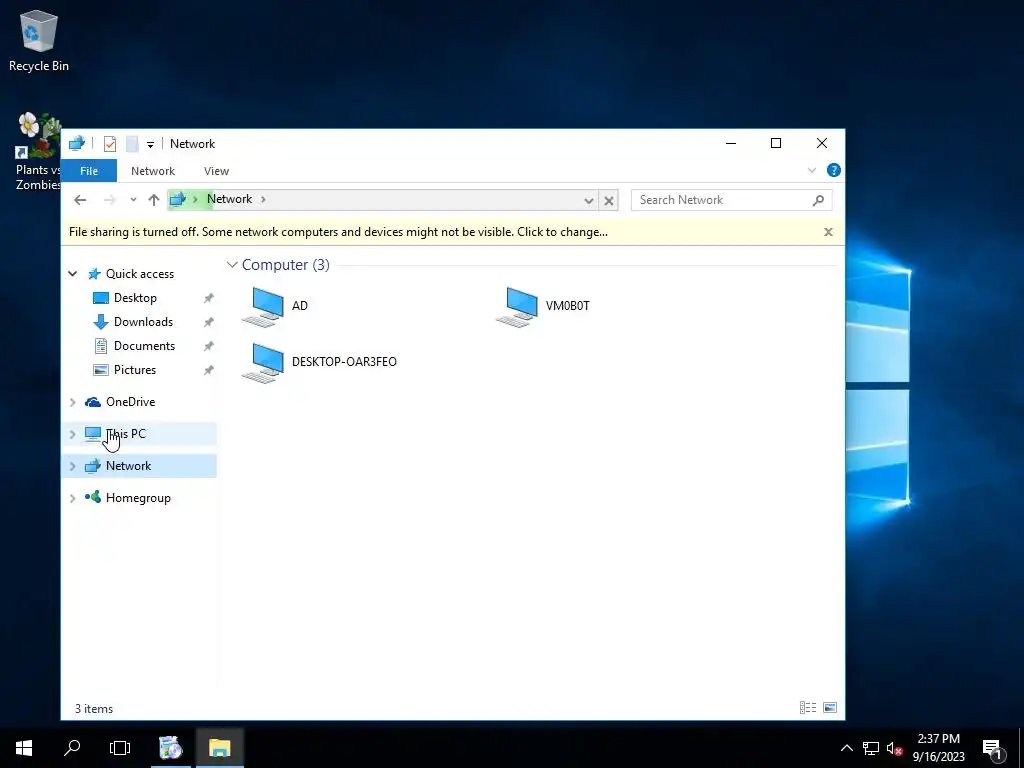Open the taskbar Search icon
The height and width of the screenshot is (768, 1024).
(x=72, y=748)
